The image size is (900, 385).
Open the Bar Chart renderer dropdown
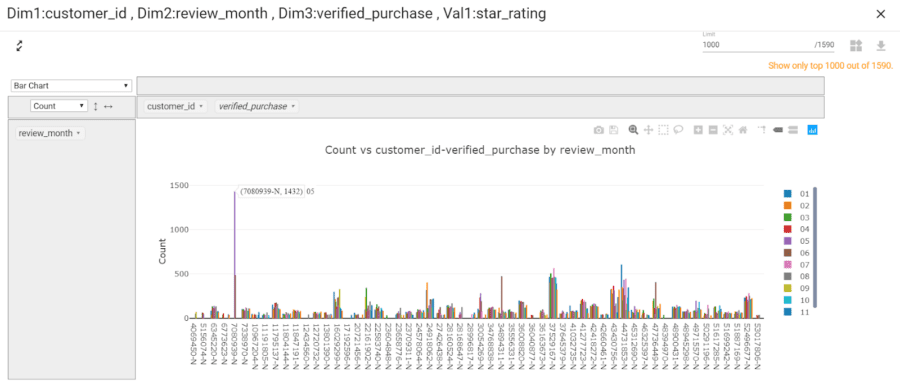pyautogui.click(x=71, y=85)
